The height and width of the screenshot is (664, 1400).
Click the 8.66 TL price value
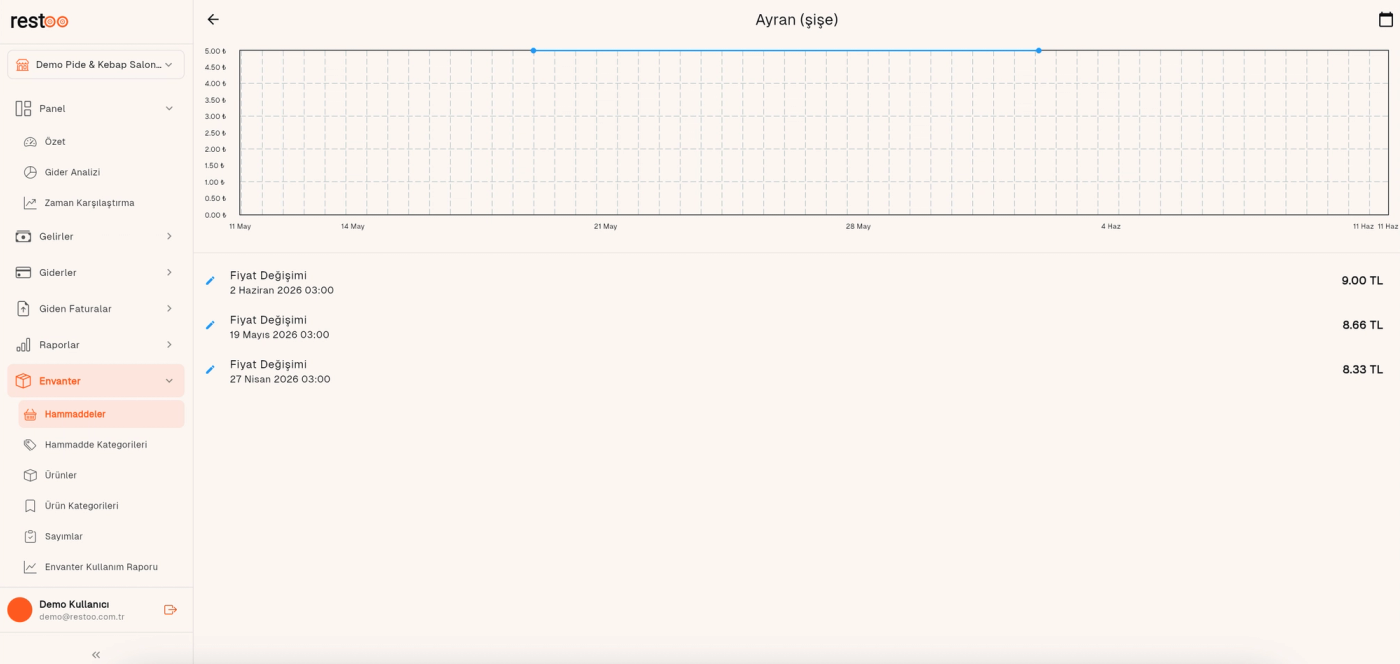(1362, 325)
